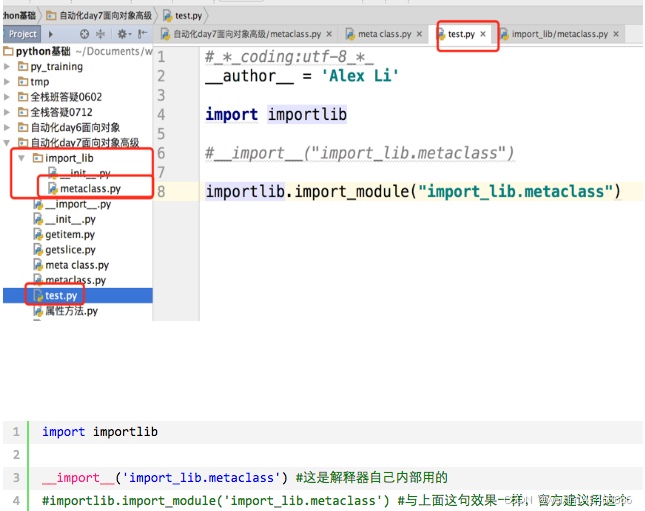Click gutter line number 8 in editor

coord(161,192)
